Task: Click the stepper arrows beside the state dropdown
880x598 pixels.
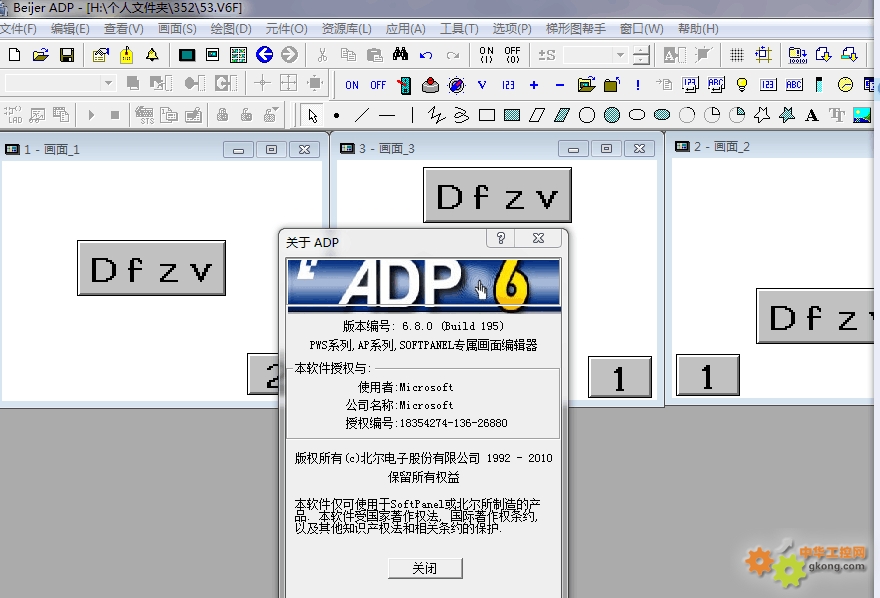Action: [641, 54]
